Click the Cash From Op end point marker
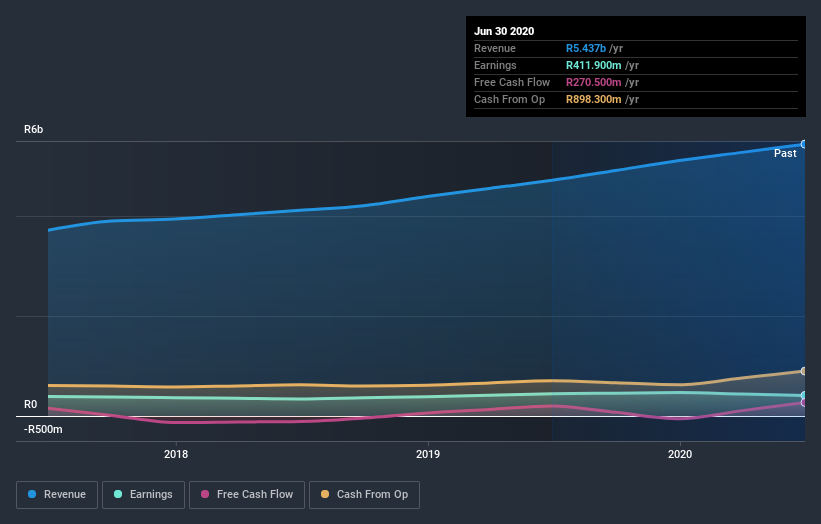This screenshot has height=524, width=821. [x=803, y=371]
